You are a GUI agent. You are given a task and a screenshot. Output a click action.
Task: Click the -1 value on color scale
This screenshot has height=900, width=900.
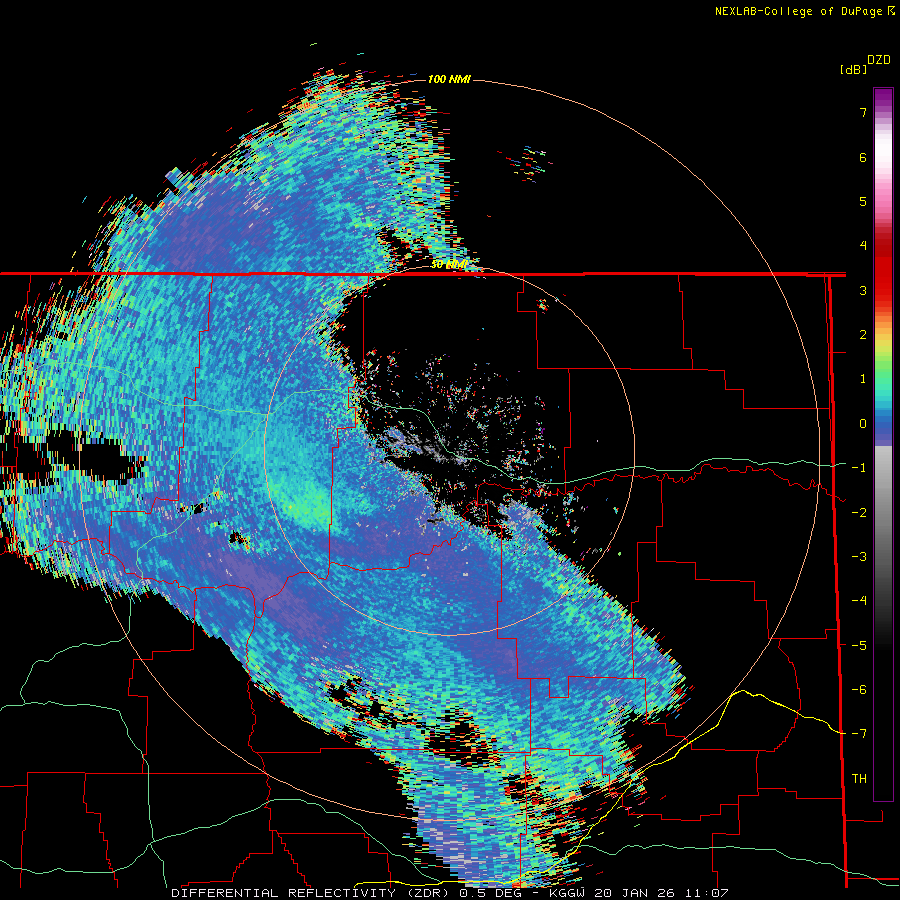click(x=859, y=468)
